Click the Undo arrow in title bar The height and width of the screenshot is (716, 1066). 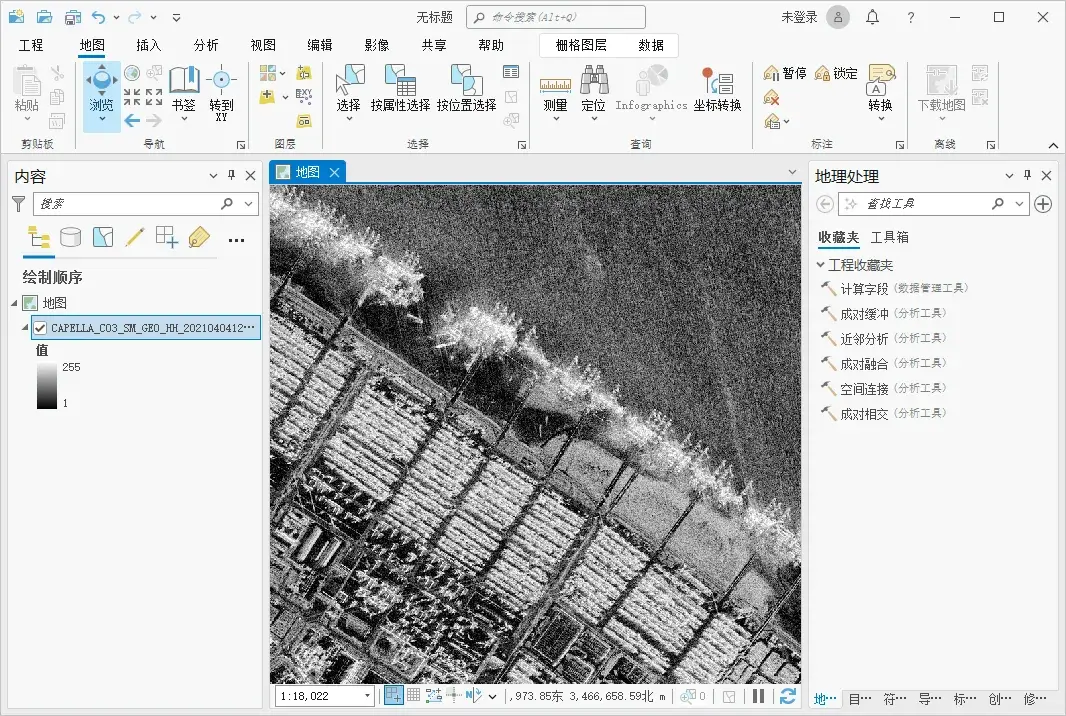coord(99,17)
